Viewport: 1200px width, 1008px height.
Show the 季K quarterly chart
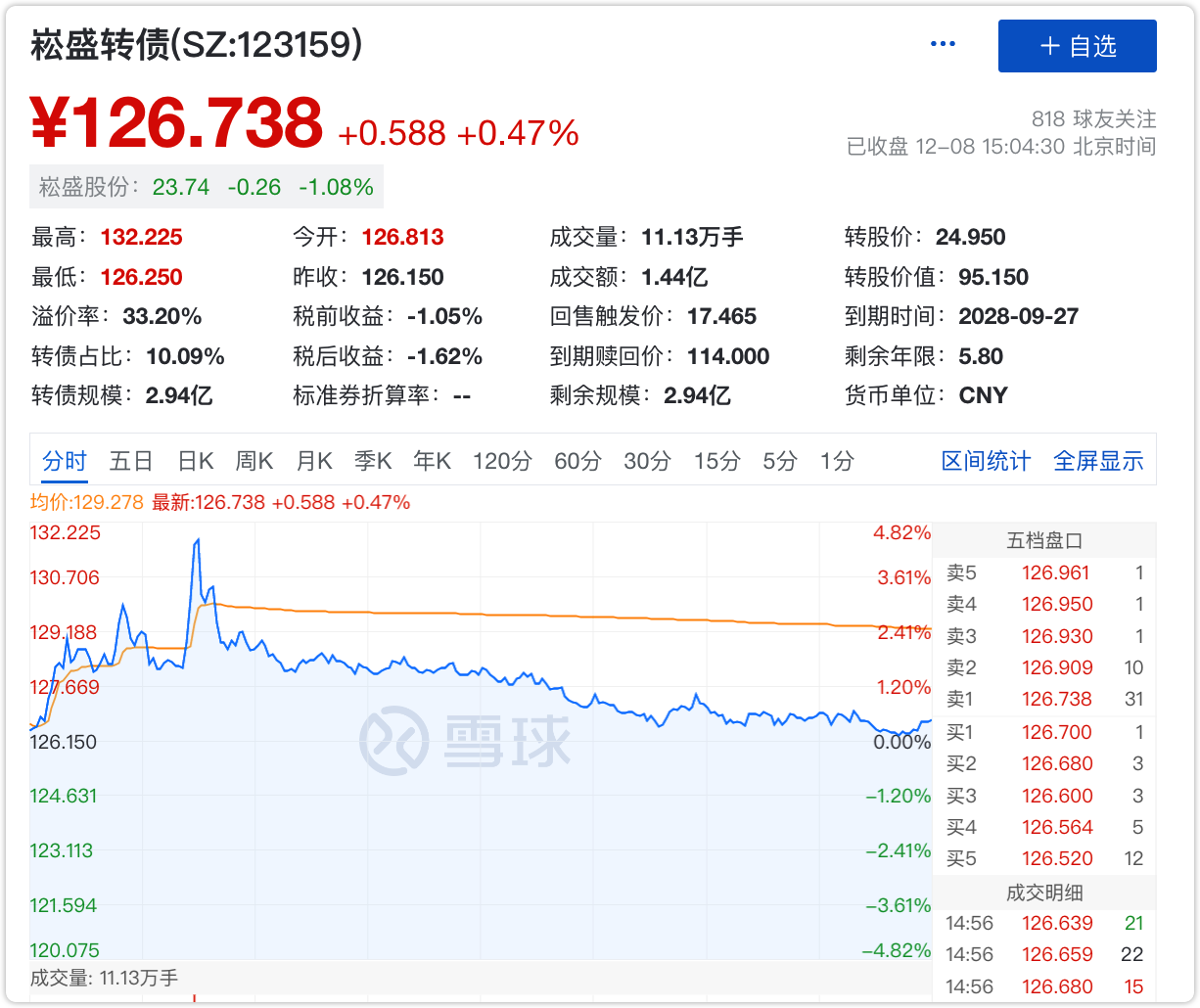373,461
